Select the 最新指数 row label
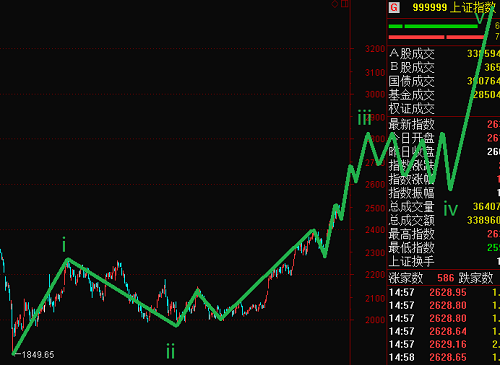 point(412,125)
